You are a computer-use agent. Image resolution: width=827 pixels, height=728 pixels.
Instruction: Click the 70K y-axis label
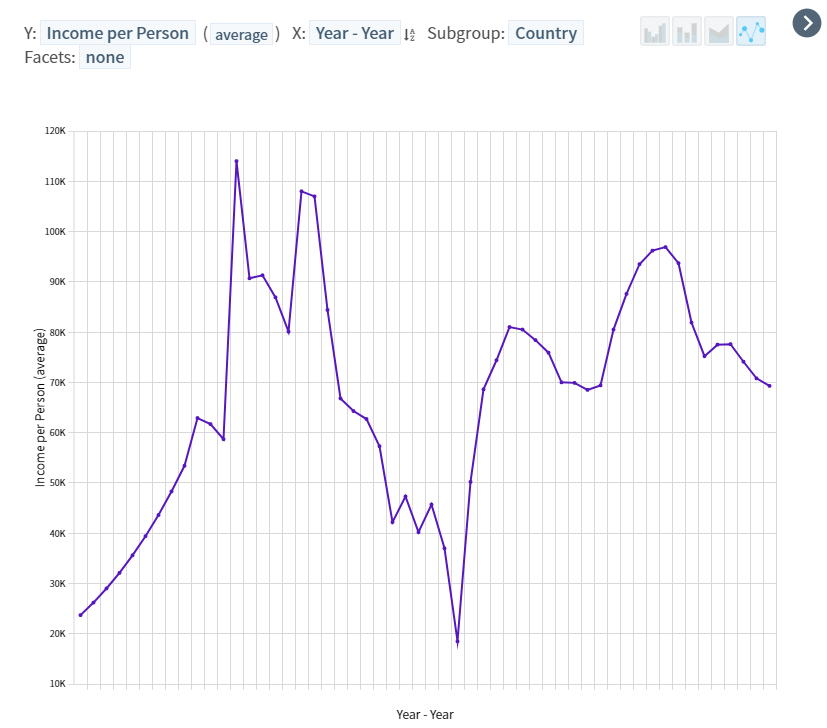click(x=57, y=382)
